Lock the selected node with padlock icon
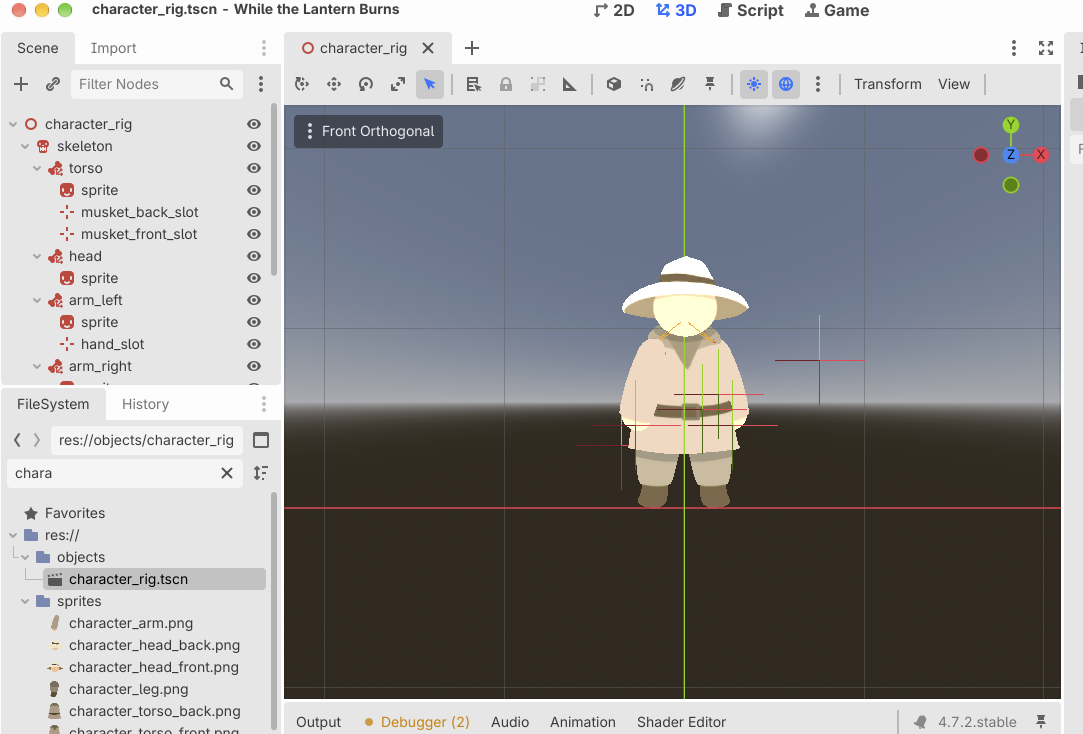The image size is (1083, 734). click(506, 84)
